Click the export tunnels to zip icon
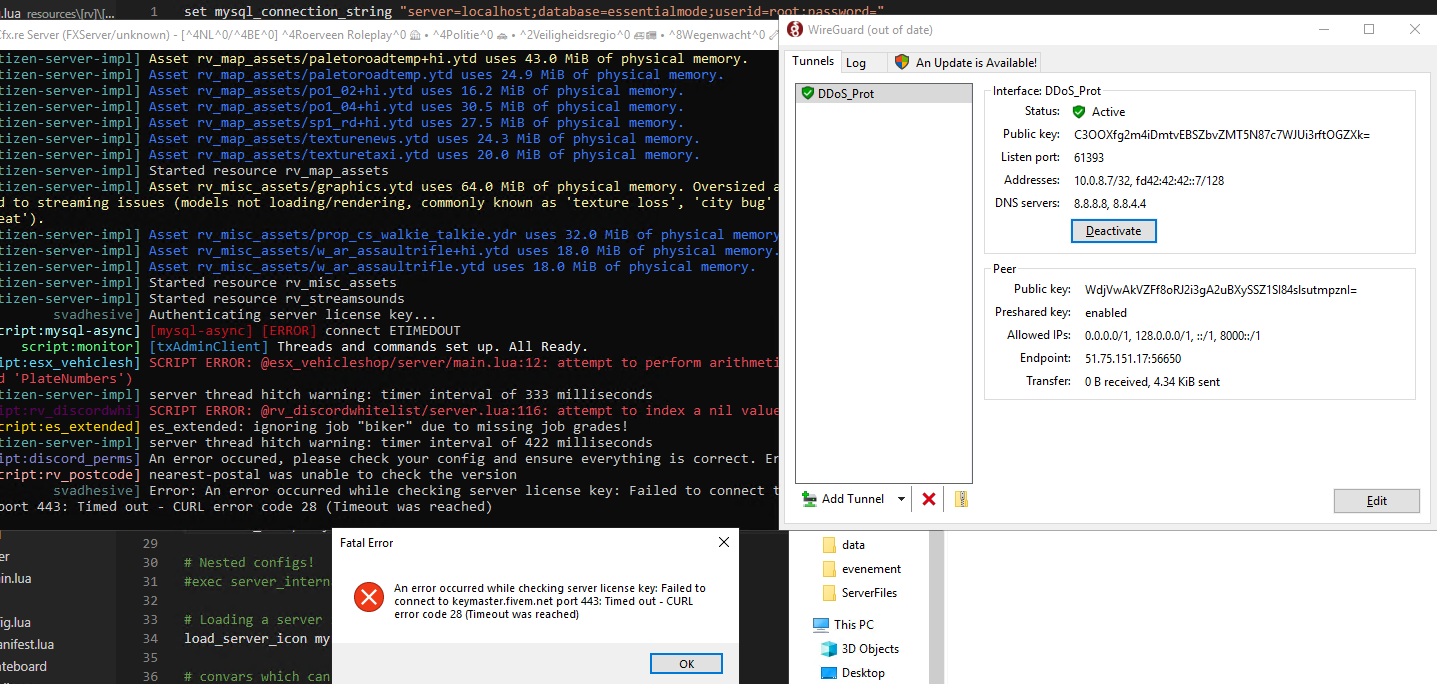This screenshot has width=1437, height=684. coord(961,499)
